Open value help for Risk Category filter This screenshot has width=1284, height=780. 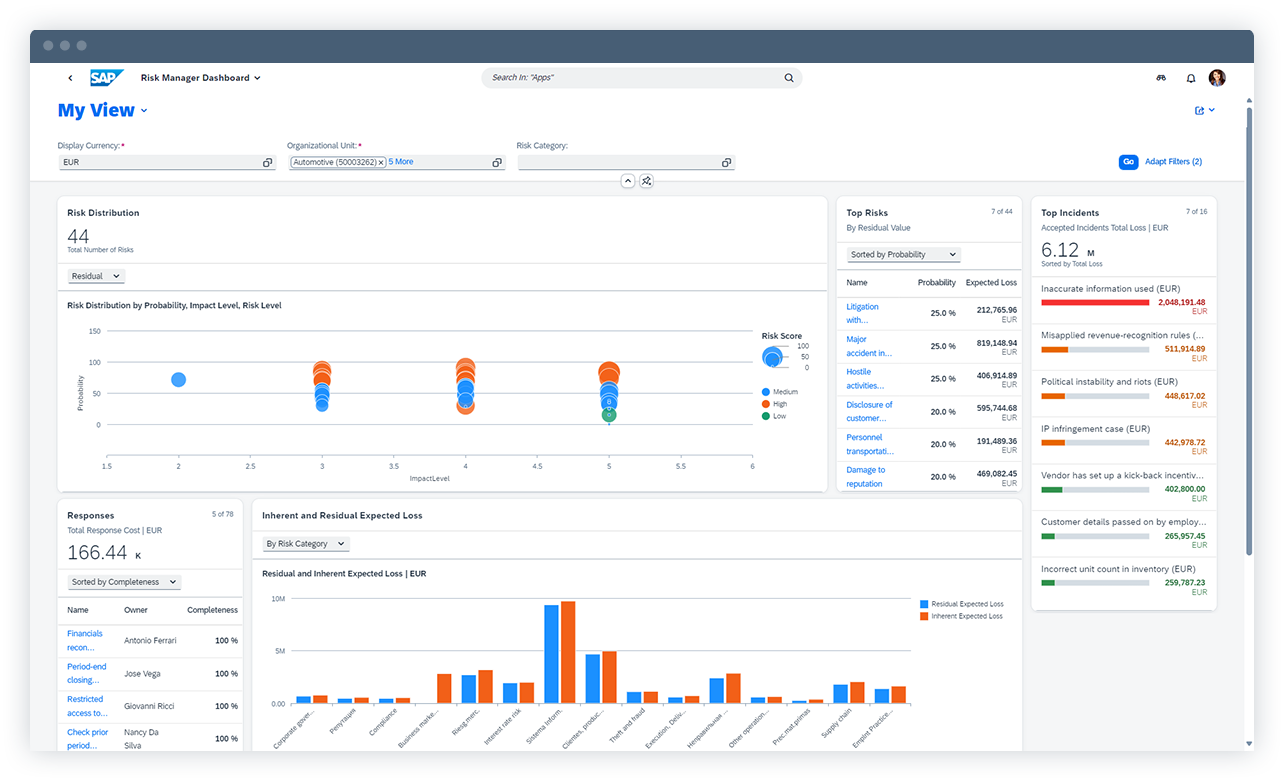click(726, 161)
